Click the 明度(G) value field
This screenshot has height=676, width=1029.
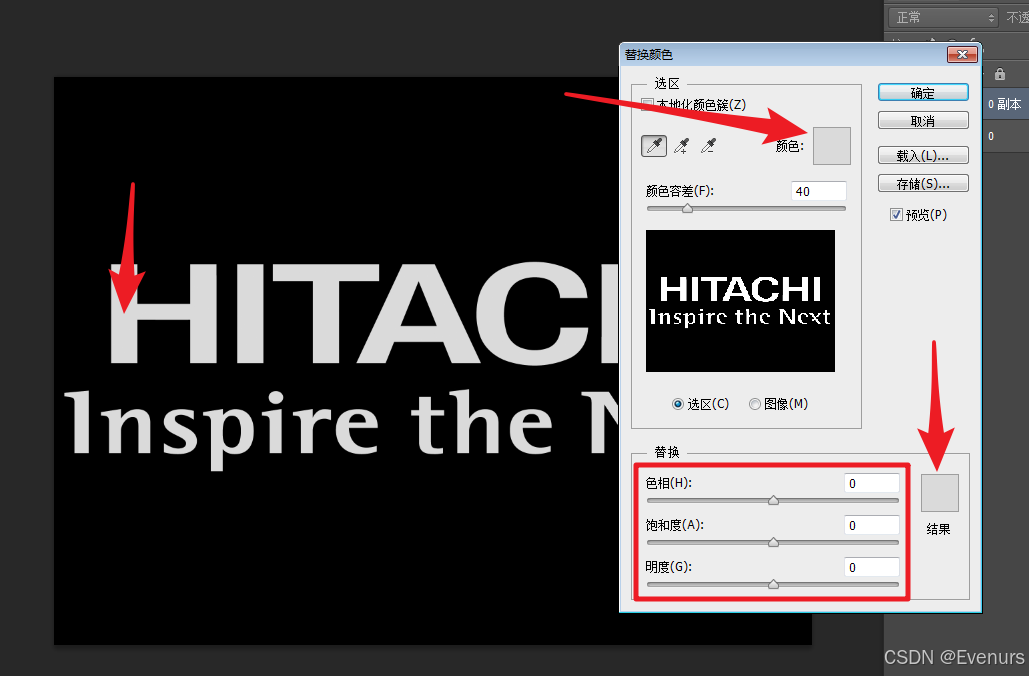click(x=872, y=567)
